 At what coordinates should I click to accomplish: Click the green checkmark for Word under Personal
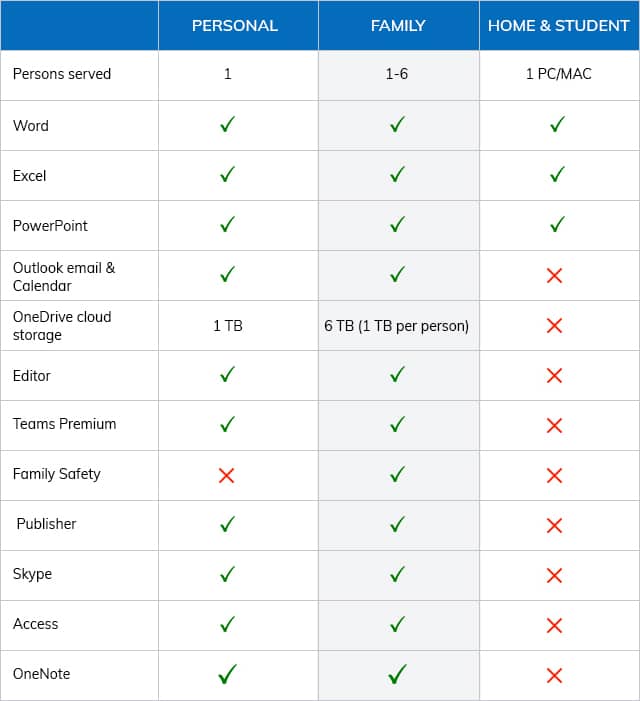tap(227, 124)
